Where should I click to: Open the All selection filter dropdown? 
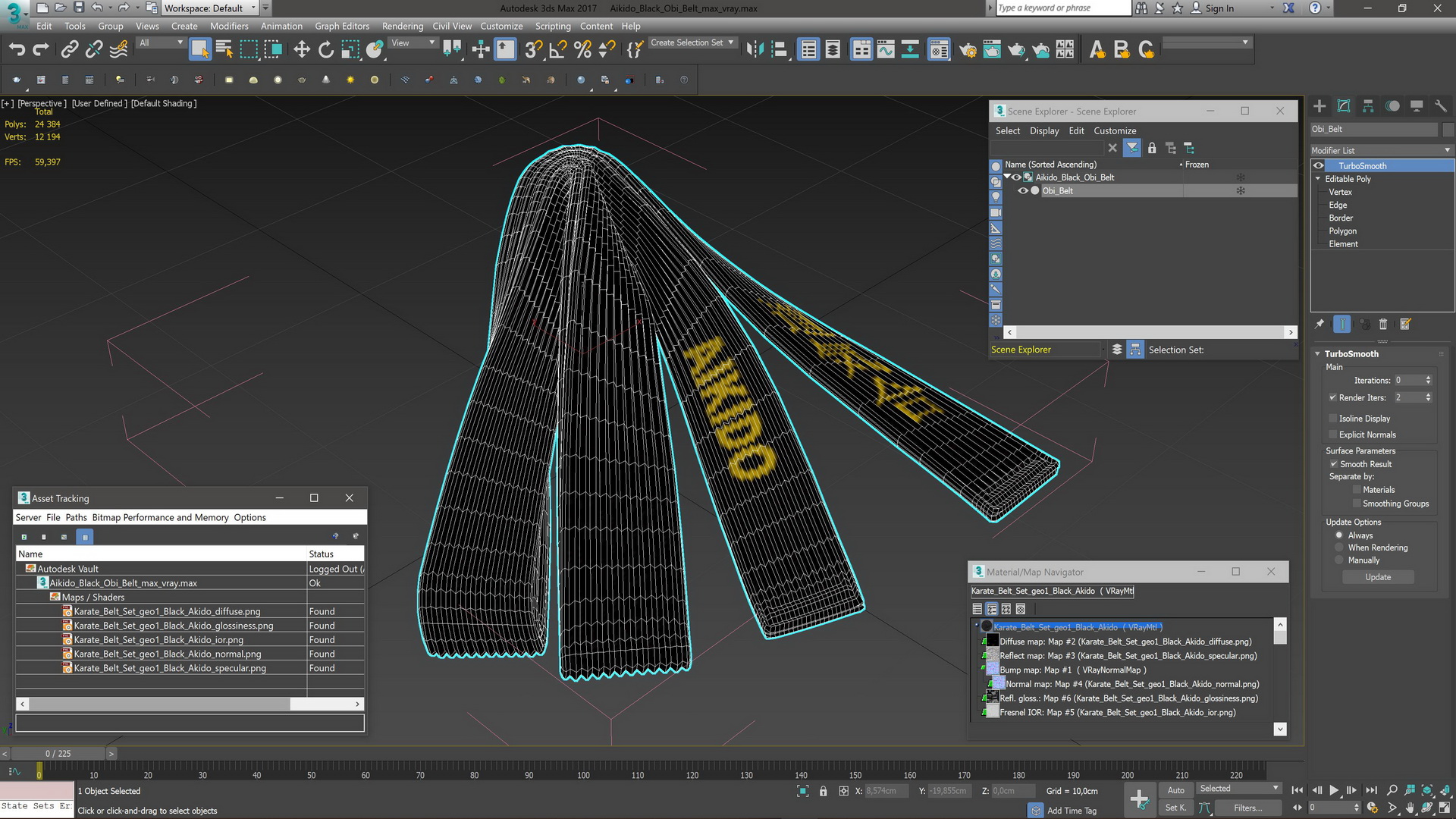pyautogui.click(x=161, y=43)
